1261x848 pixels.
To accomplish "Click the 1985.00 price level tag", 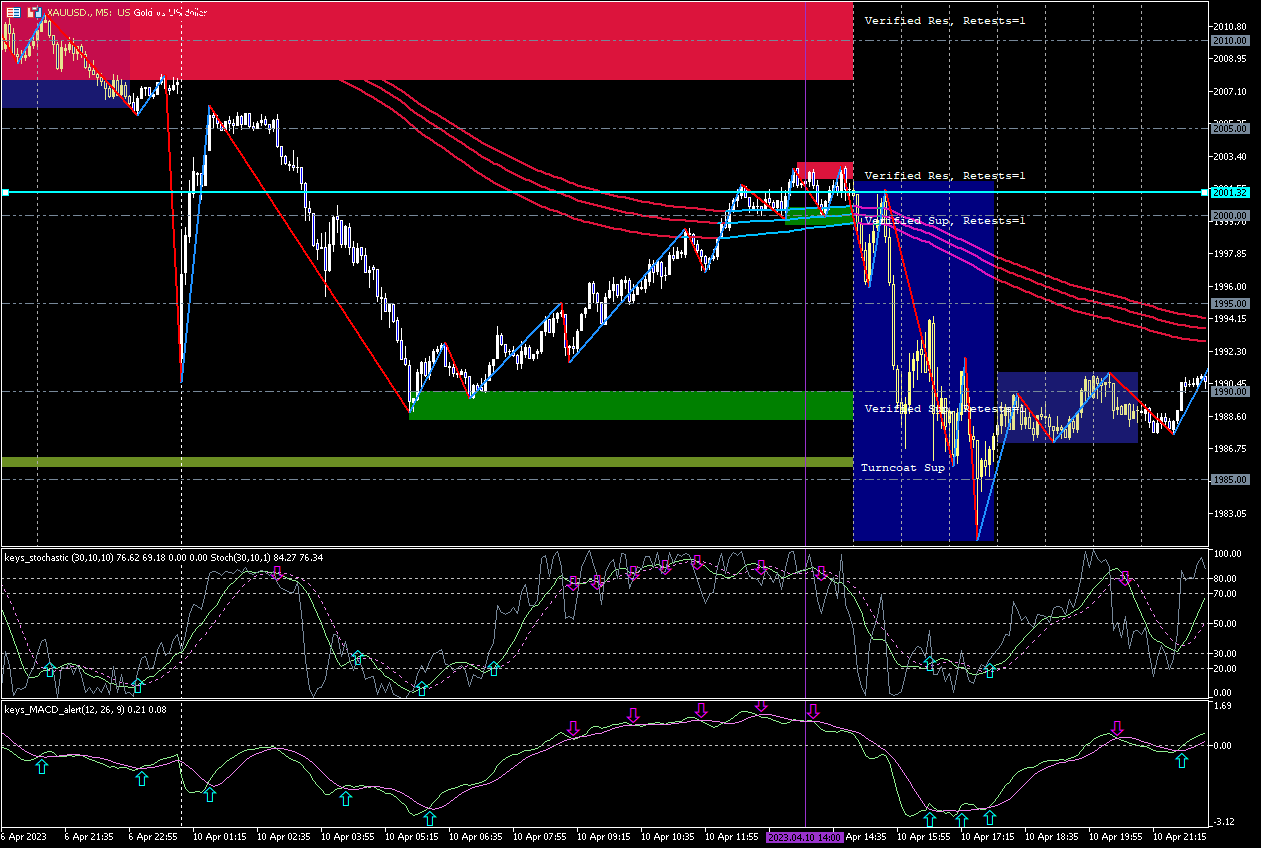I will (1229, 480).
